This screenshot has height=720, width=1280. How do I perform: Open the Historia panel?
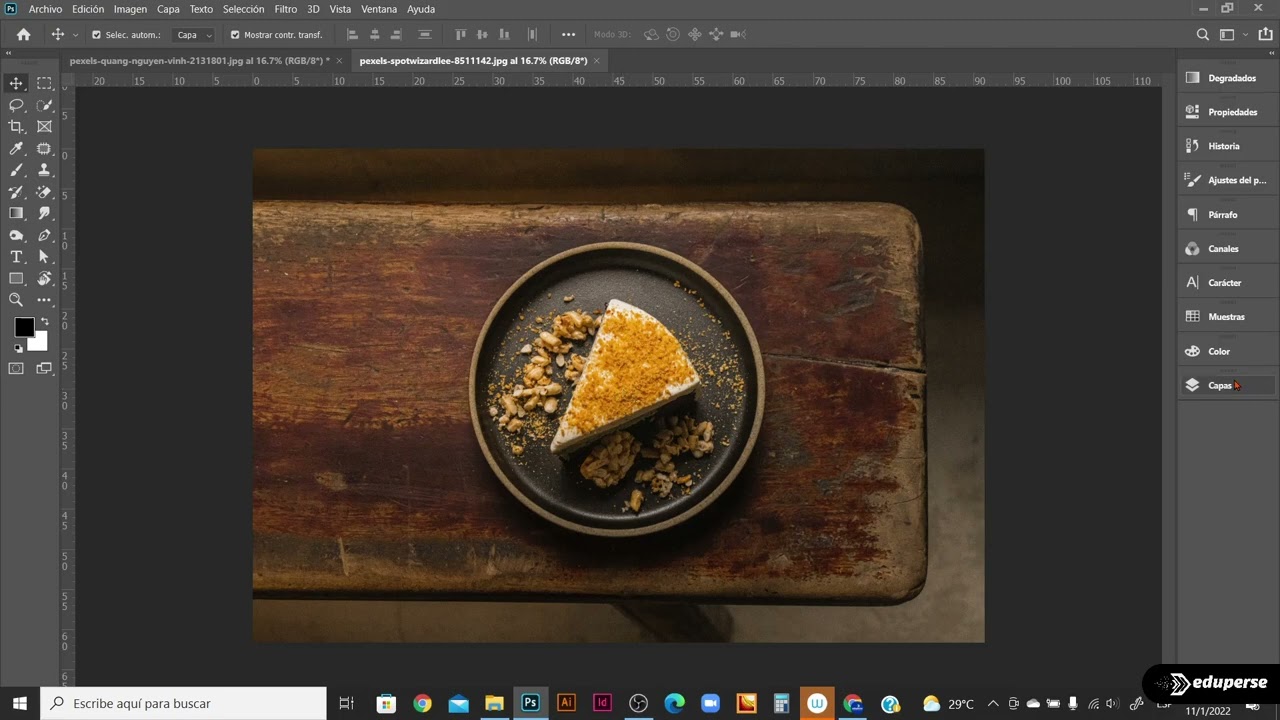click(x=1228, y=146)
